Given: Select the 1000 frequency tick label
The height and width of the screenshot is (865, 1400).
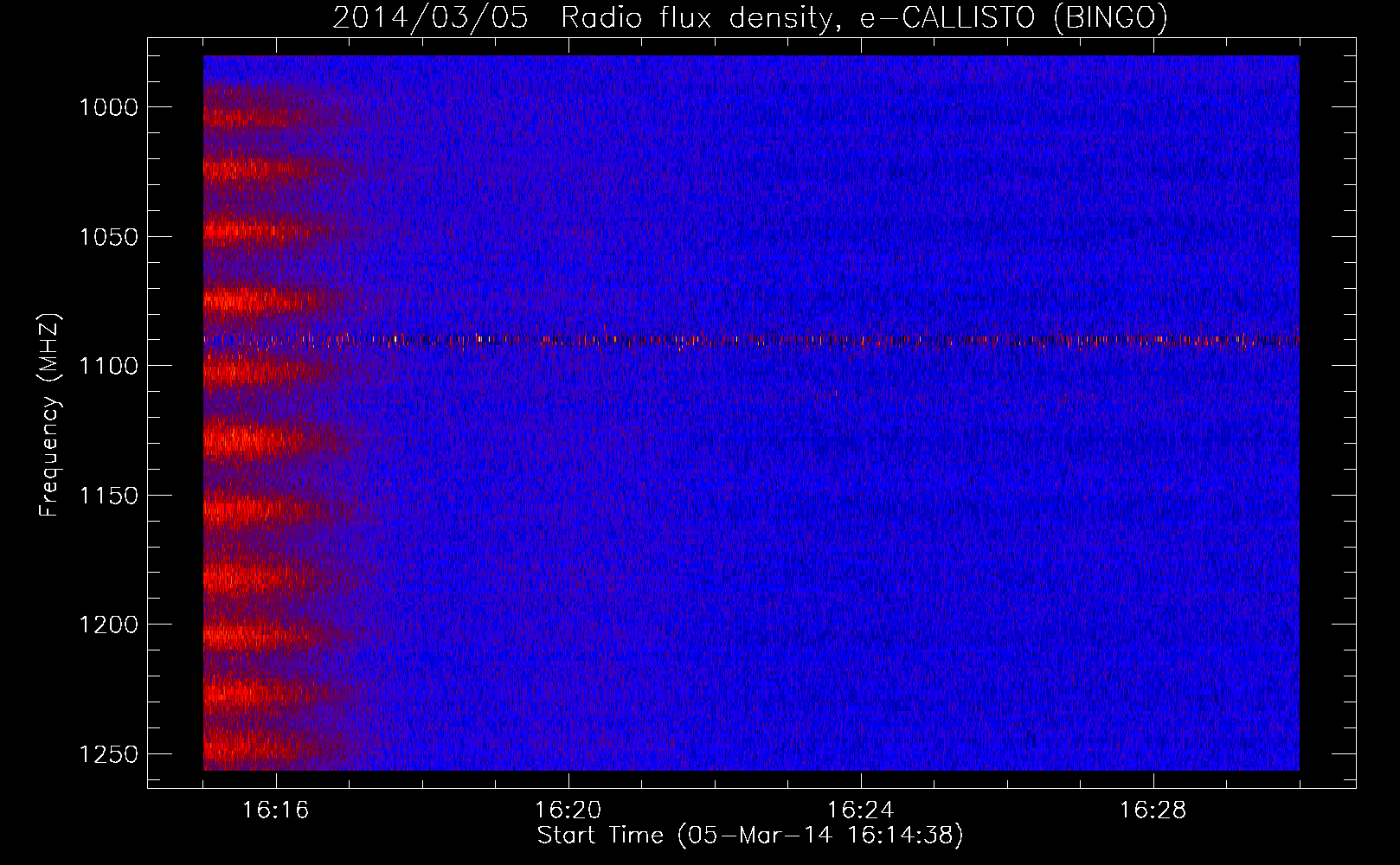Looking at the screenshot, I should (108, 107).
